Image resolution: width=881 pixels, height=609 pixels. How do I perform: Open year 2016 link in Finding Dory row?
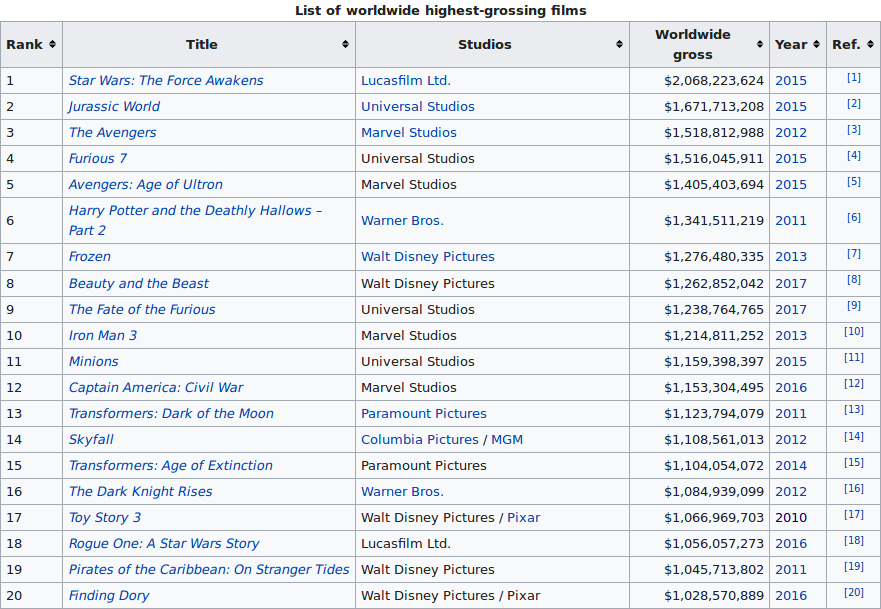pos(791,595)
